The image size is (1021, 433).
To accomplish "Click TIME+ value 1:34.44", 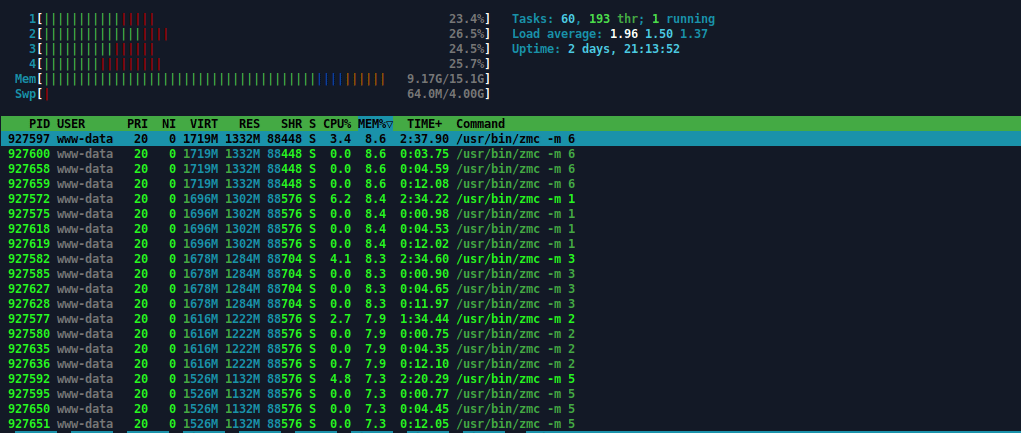I will pos(425,318).
